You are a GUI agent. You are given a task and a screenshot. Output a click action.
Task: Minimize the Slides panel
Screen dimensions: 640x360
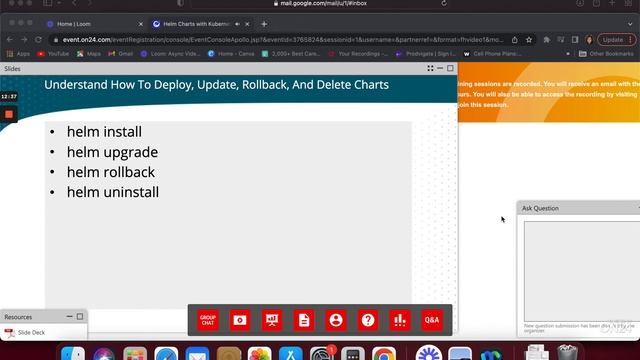(x=440, y=69)
